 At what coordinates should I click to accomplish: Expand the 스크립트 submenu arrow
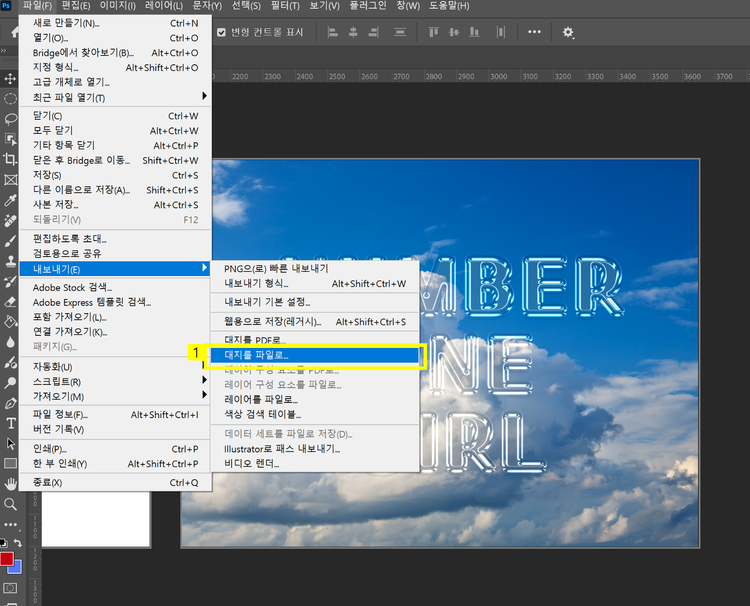click(x=204, y=380)
